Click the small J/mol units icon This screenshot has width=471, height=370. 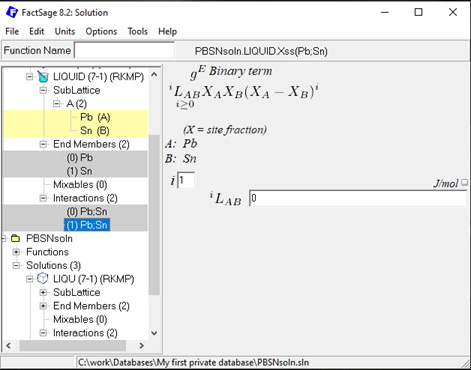464,182
